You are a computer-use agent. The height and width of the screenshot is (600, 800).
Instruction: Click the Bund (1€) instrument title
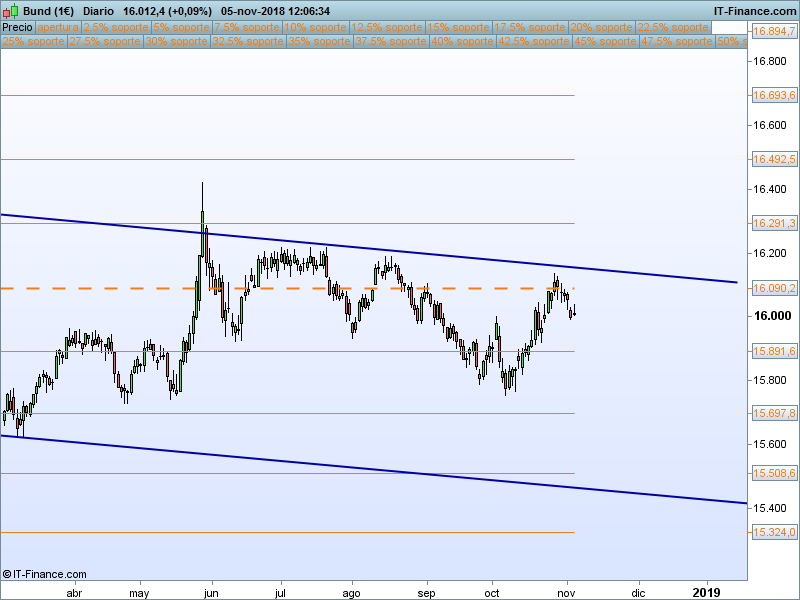pos(48,11)
